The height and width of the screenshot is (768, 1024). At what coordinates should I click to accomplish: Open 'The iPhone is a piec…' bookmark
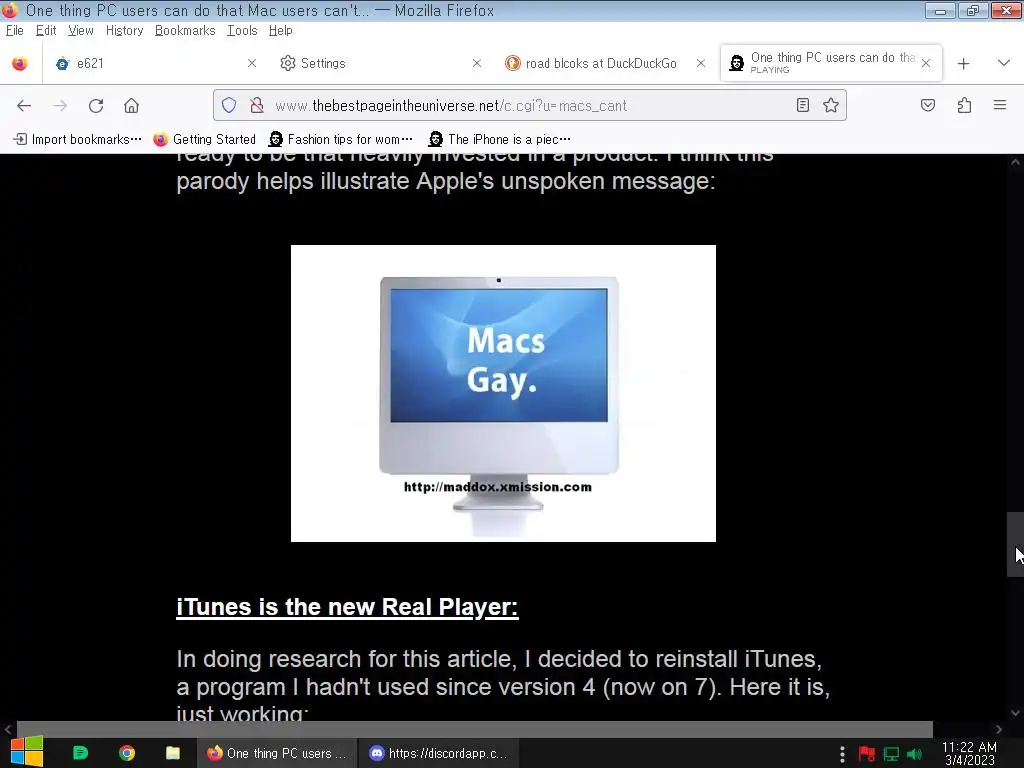(500, 139)
